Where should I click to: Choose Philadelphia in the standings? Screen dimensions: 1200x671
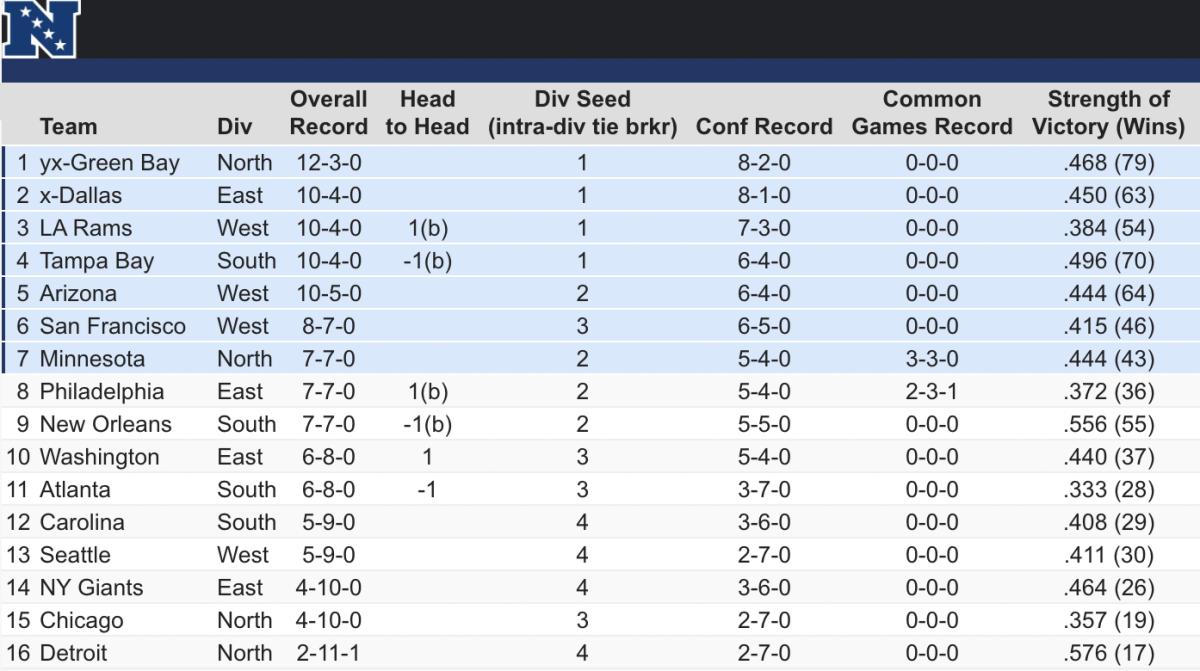(x=102, y=392)
